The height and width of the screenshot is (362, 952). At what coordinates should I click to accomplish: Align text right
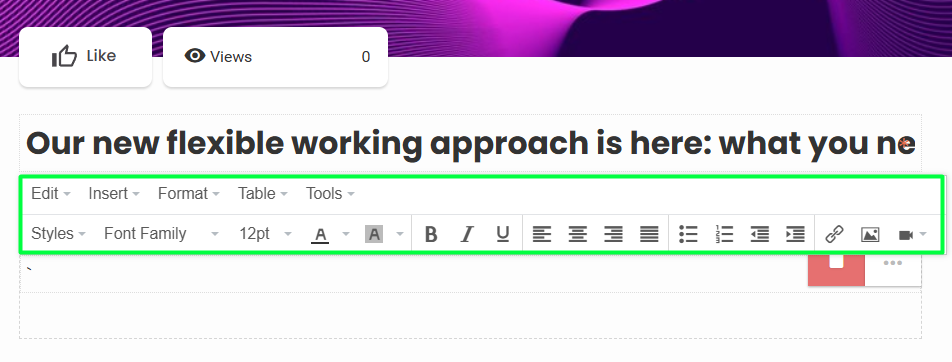[613, 234]
